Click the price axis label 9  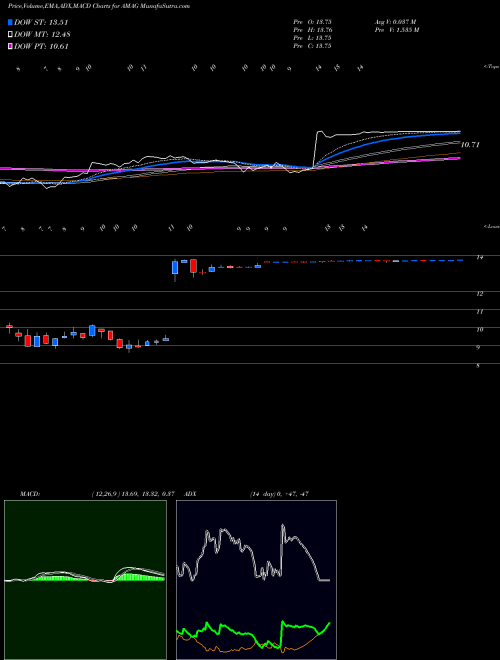[x=478, y=348]
